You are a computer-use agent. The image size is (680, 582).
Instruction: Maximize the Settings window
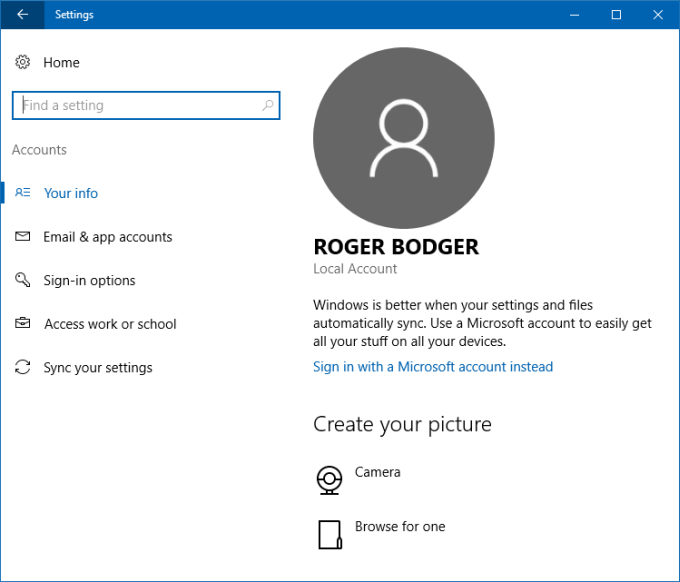(616, 14)
